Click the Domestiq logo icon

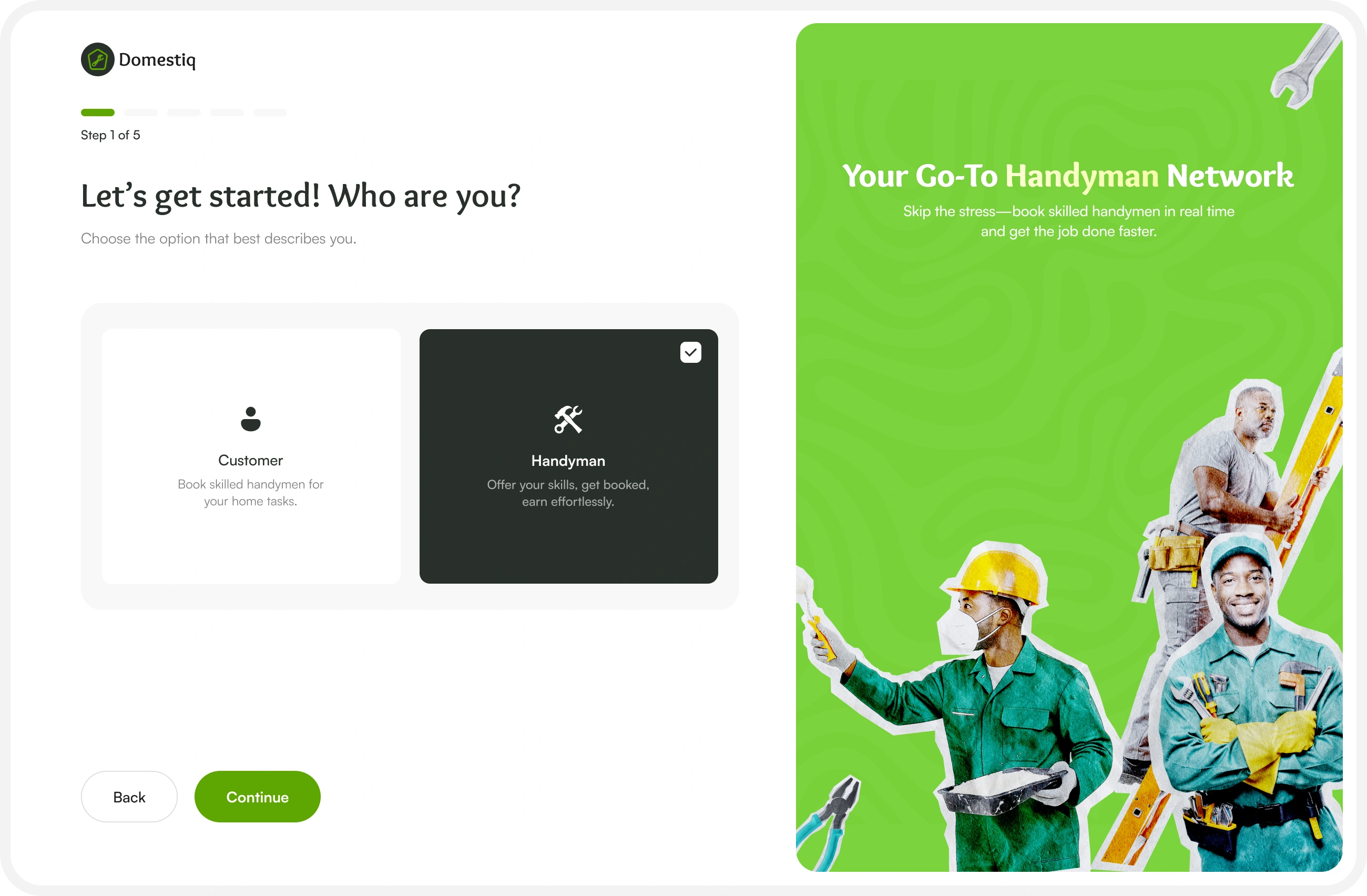[98, 59]
